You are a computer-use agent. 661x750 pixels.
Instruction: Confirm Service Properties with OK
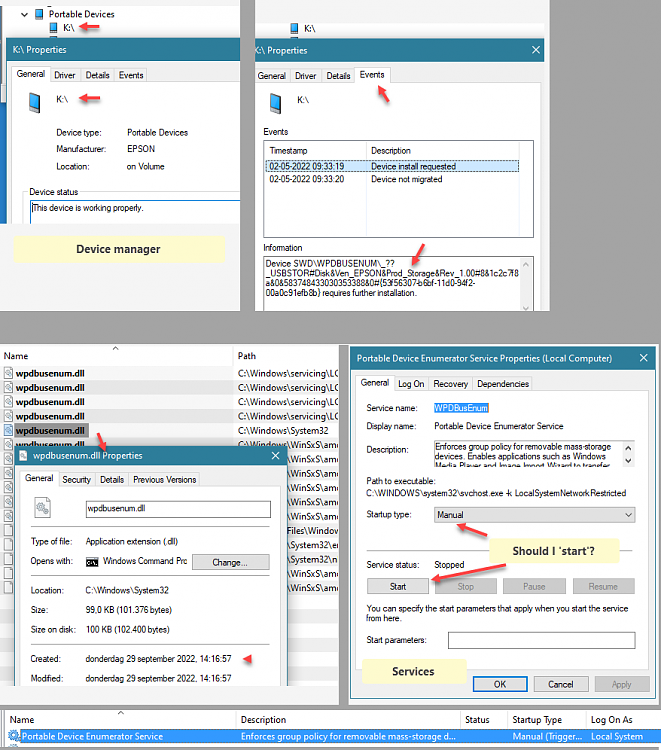(500, 684)
